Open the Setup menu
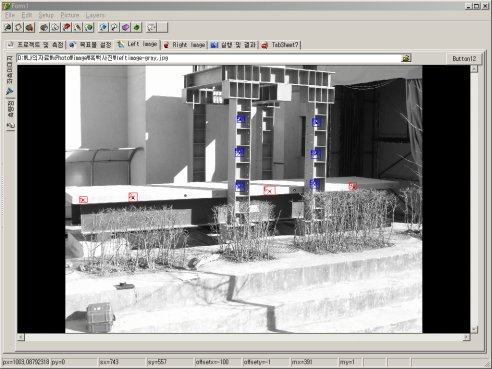The width and height of the screenshot is (492, 369). 46,15
